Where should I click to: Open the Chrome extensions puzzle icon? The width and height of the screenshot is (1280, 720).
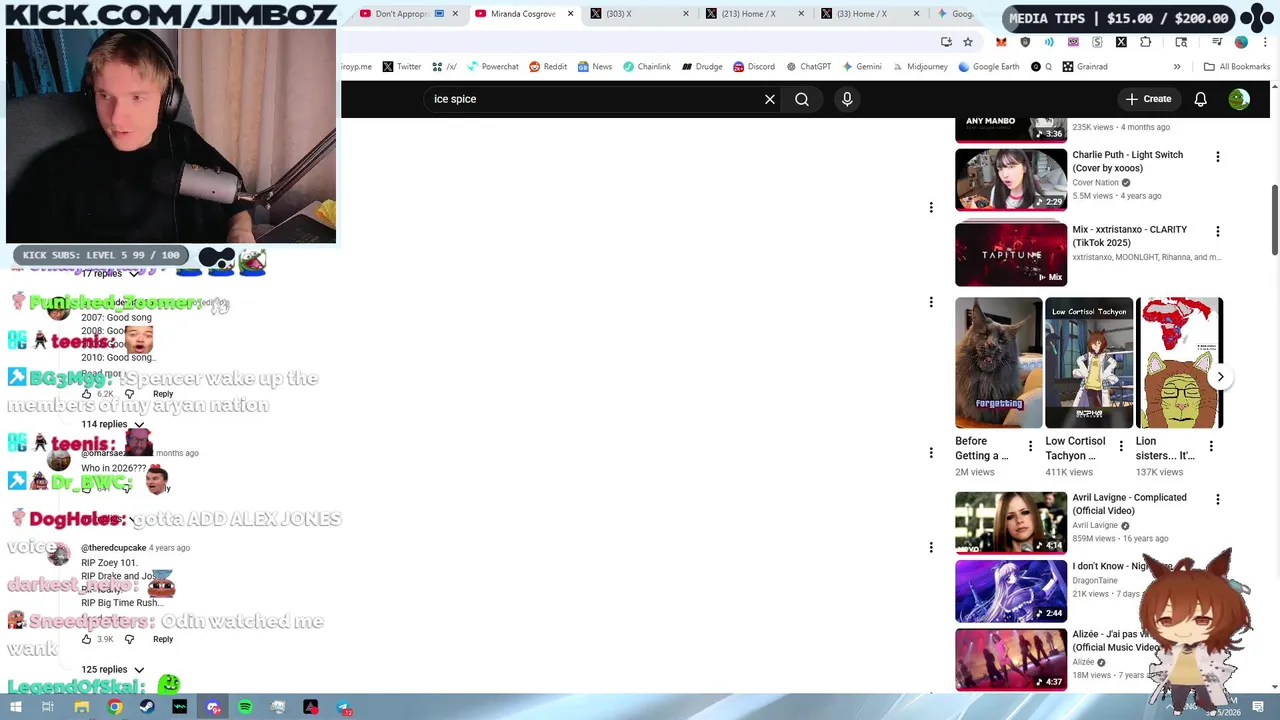1145,42
